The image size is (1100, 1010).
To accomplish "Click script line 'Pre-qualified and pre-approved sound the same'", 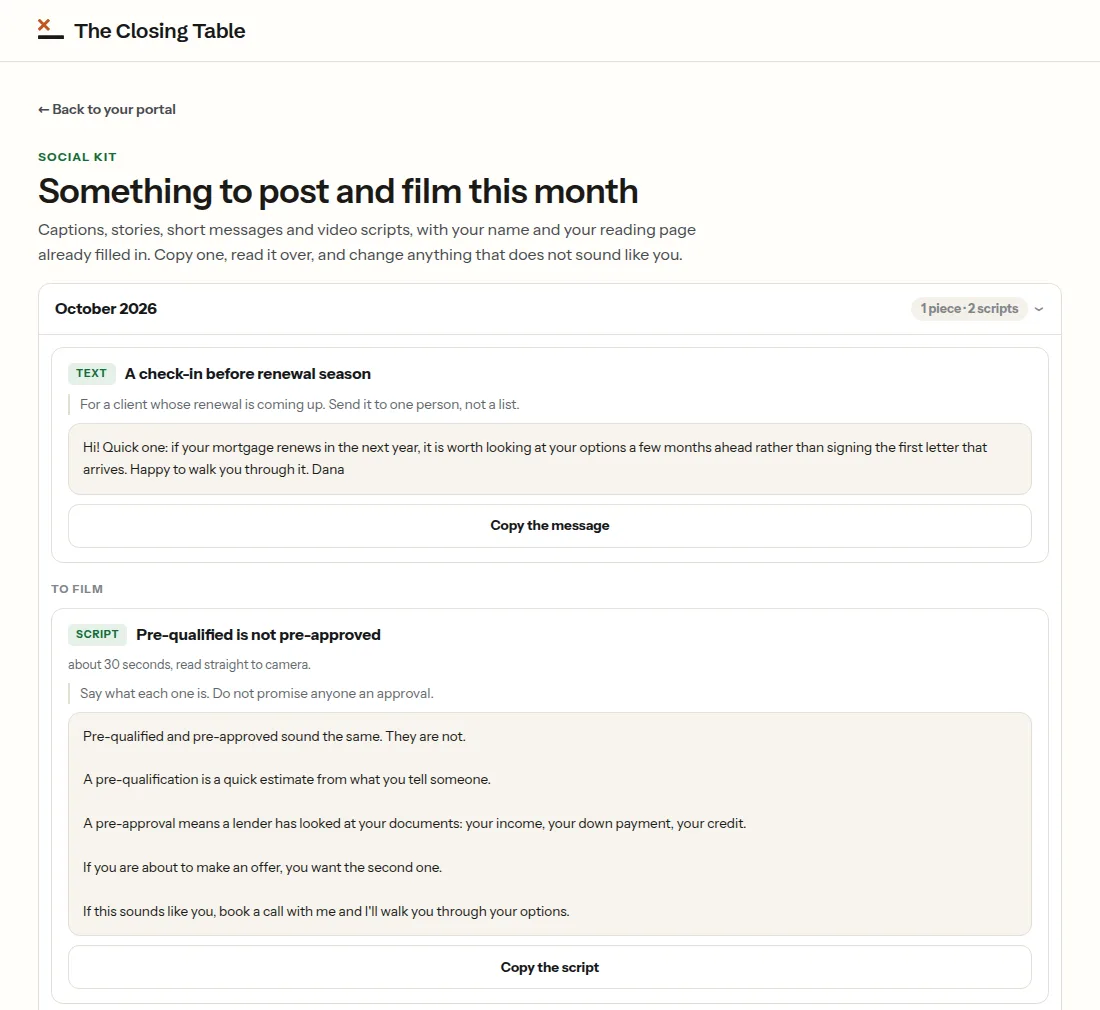I will coord(274,736).
